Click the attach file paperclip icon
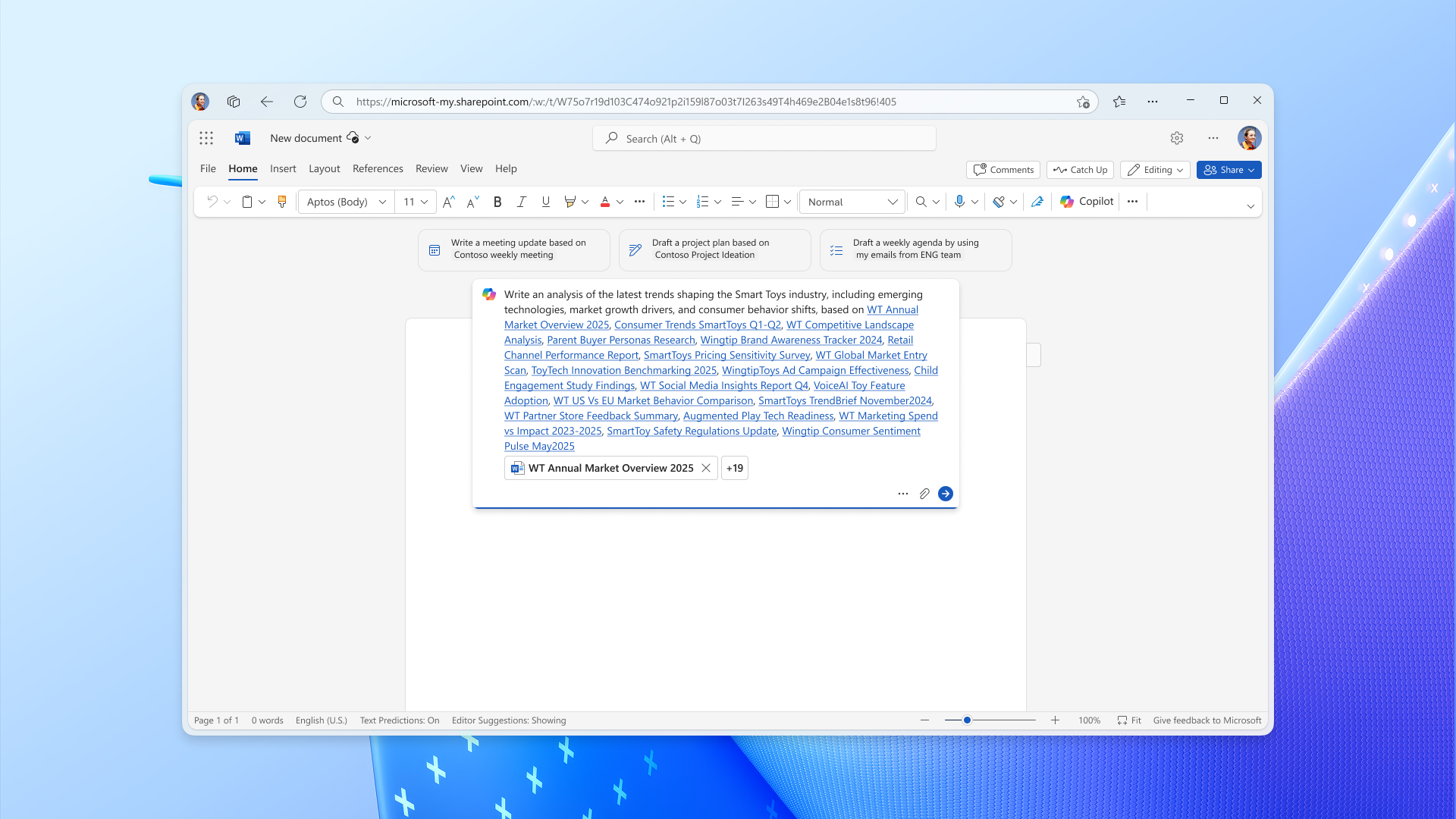1456x819 pixels. 924,494
